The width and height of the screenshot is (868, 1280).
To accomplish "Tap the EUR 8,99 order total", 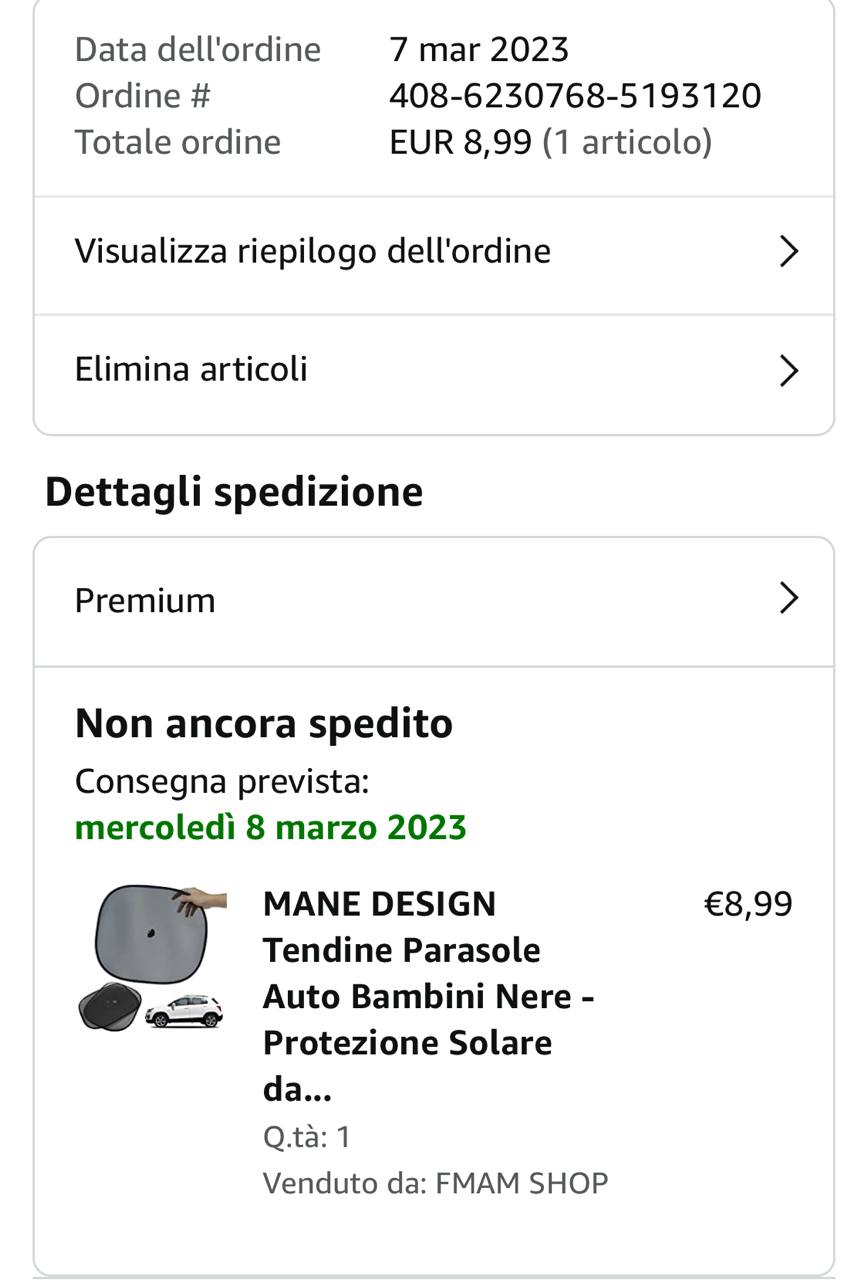I will [460, 142].
